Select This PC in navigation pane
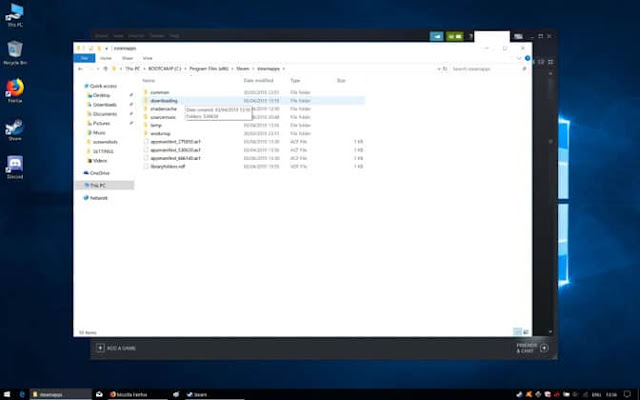The height and width of the screenshot is (400, 640). [105, 185]
